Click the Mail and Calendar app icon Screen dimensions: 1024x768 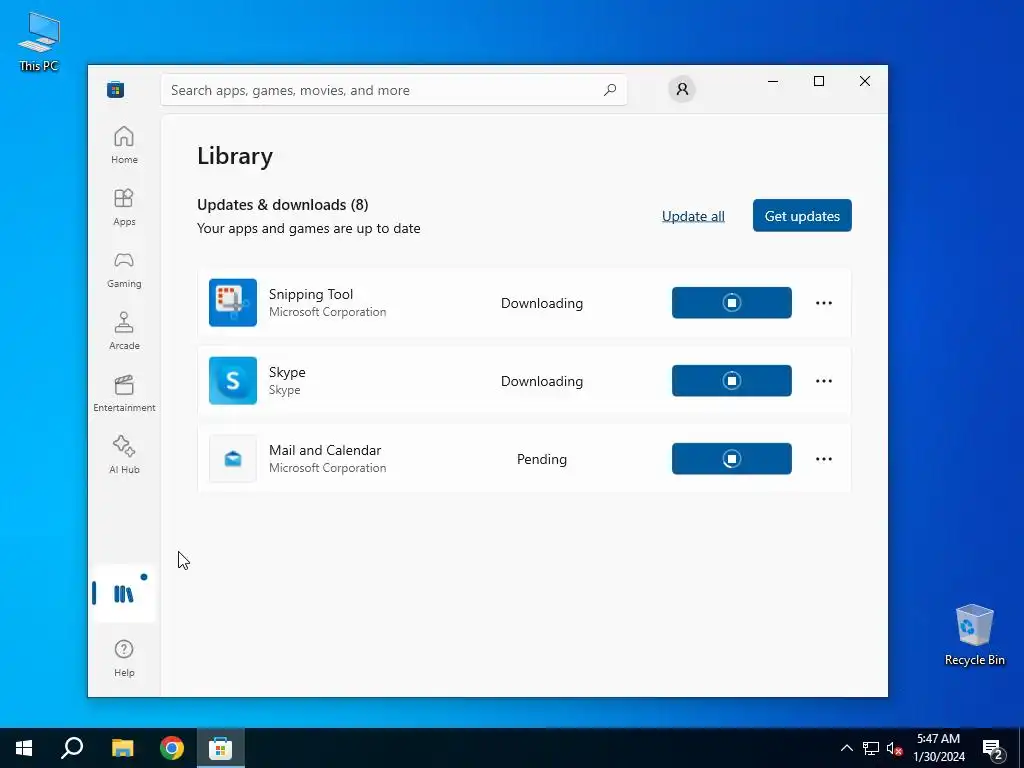point(233,458)
